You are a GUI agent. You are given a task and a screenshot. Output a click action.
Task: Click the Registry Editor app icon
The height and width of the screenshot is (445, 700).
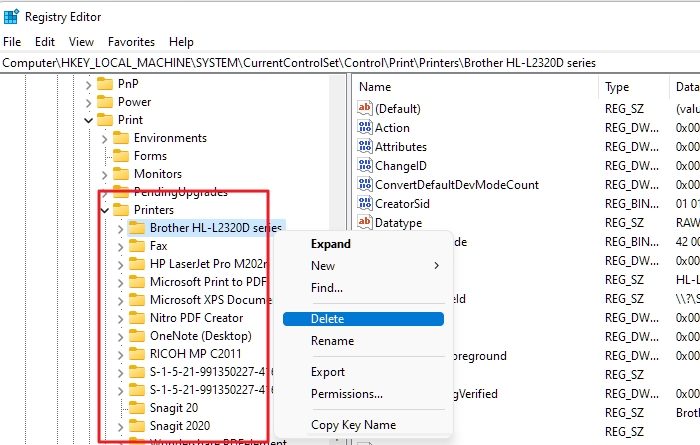tap(11, 17)
